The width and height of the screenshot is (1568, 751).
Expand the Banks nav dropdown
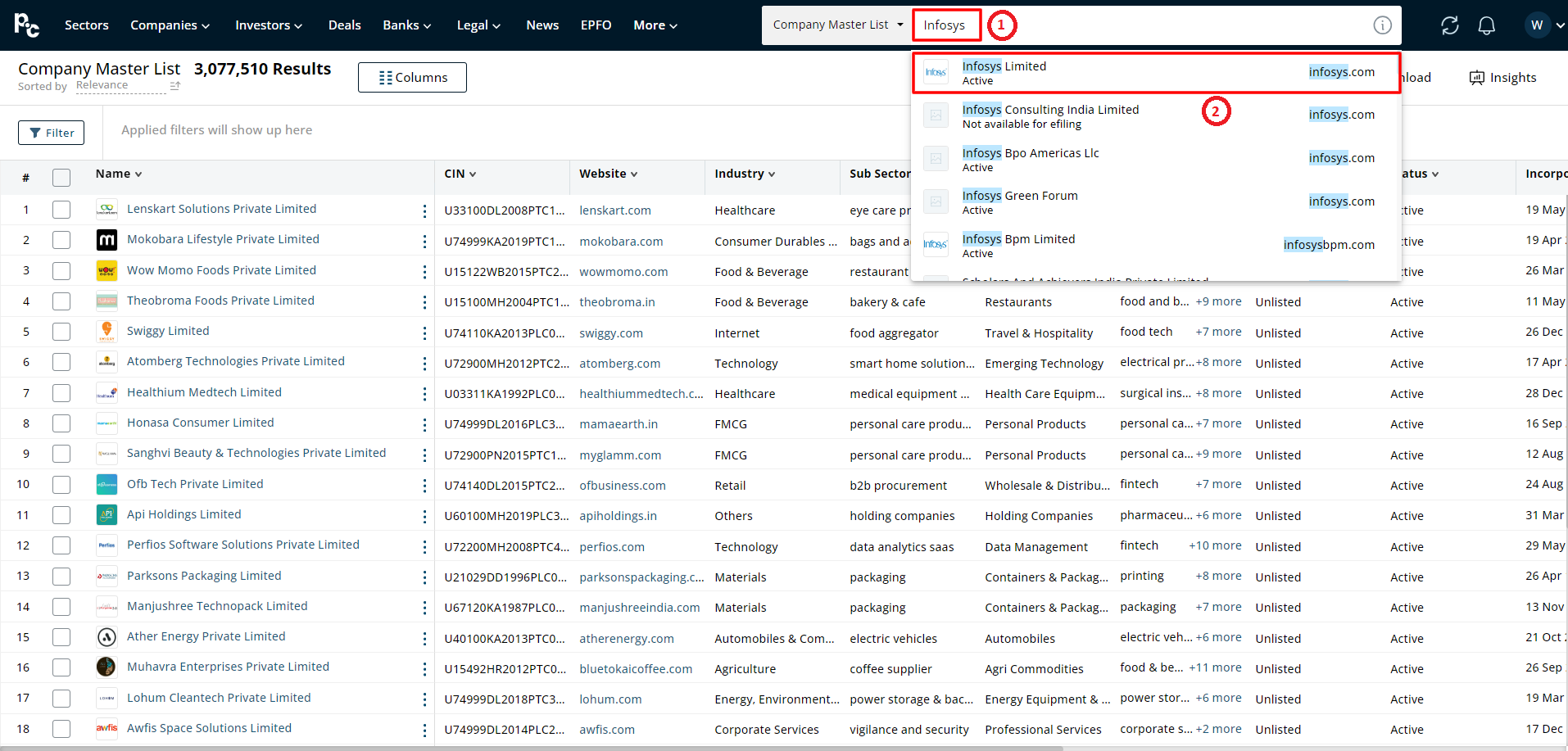pos(407,25)
